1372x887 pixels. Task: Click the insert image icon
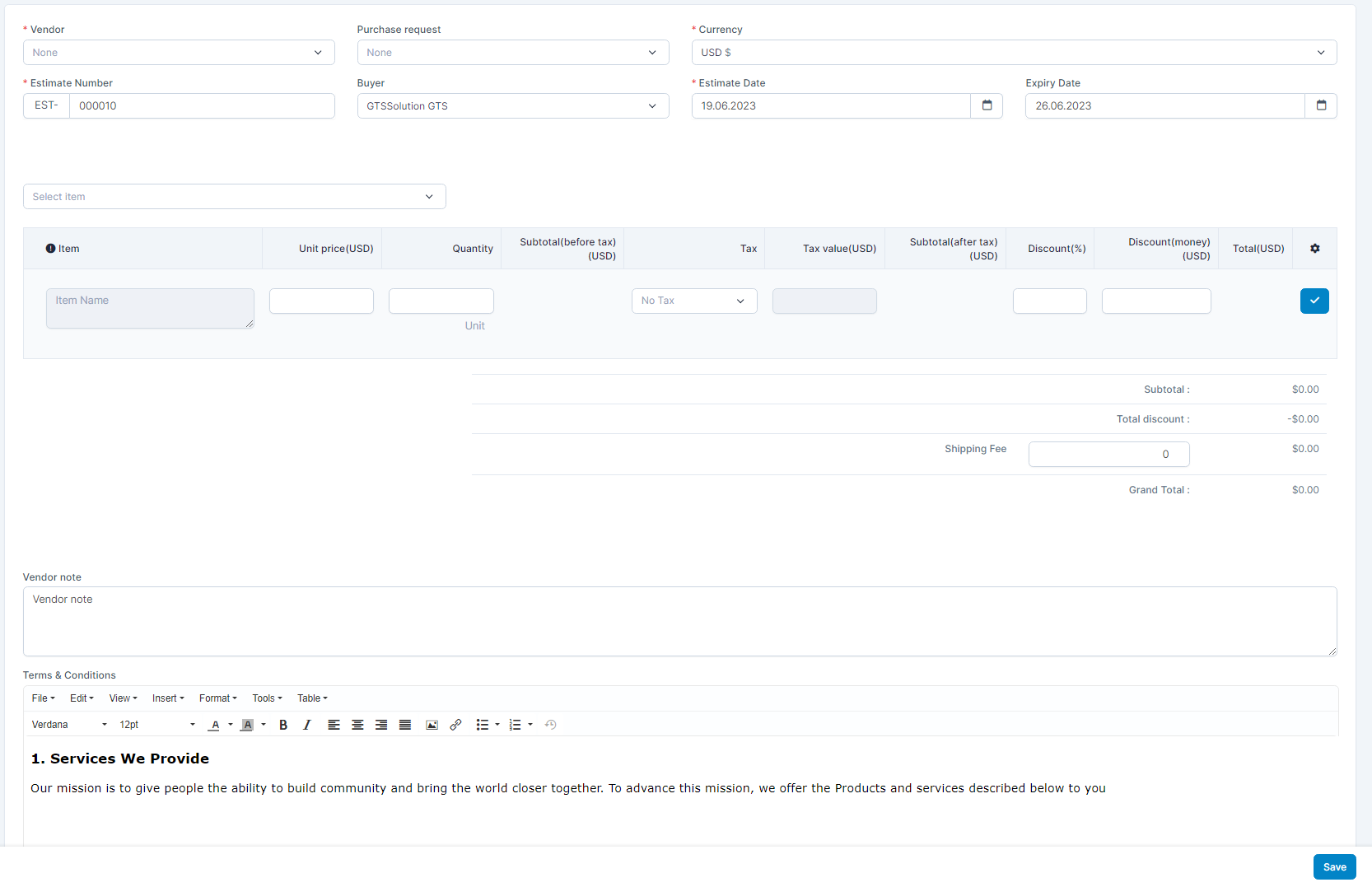point(432,725)
